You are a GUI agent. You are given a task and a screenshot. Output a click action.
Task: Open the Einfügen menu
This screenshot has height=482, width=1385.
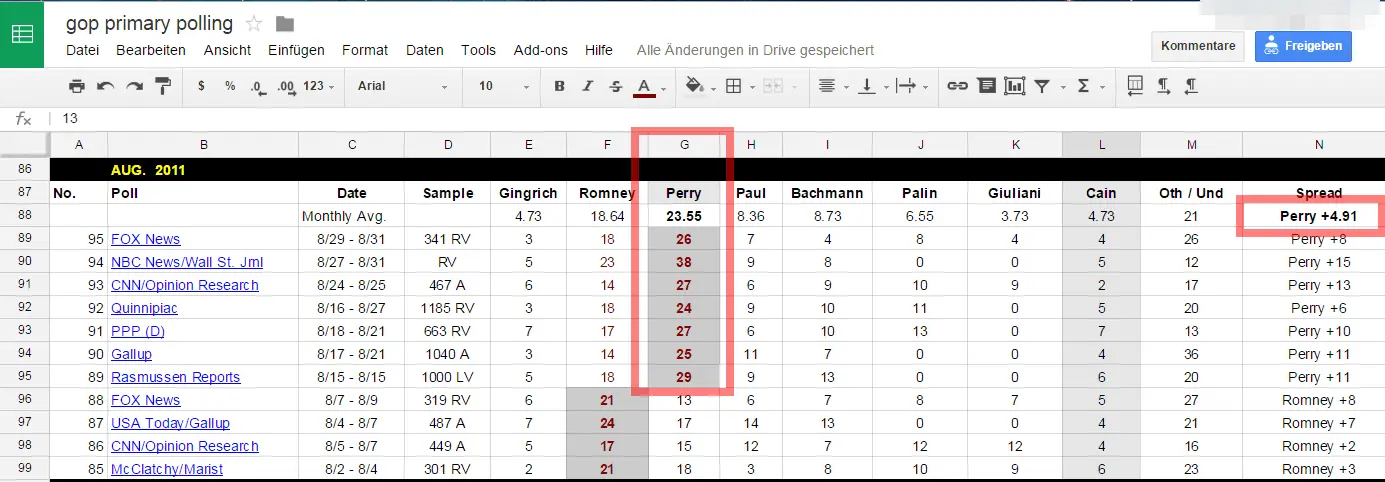(x=296, y=50)
